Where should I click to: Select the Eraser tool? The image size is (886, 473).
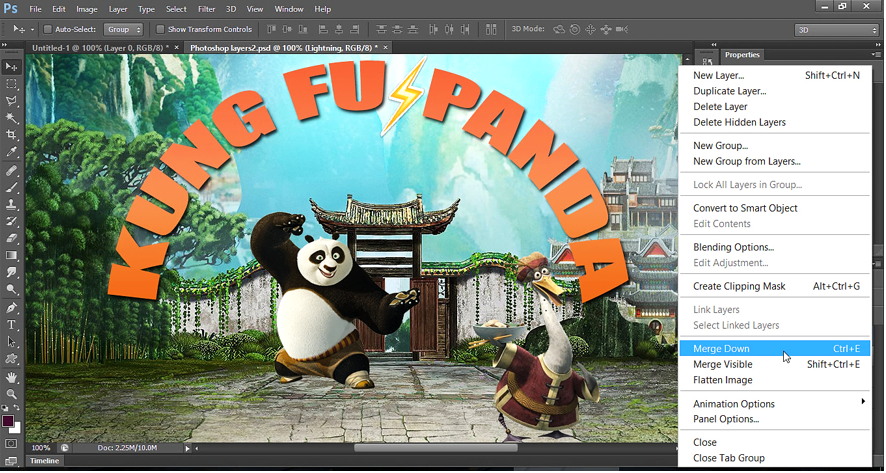click(11, 238)
